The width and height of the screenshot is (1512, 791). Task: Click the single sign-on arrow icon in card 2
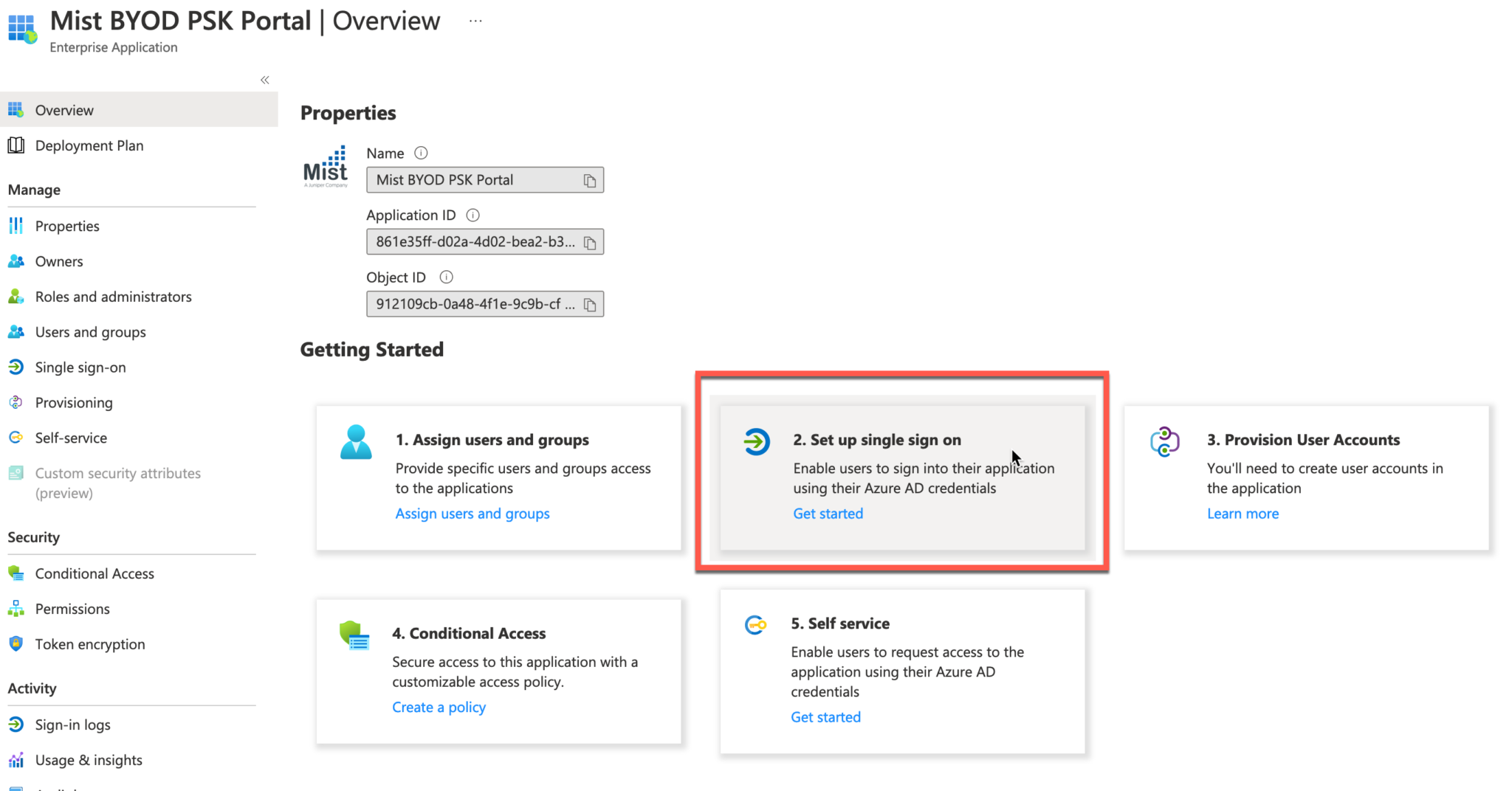click(x=757, y=442)
